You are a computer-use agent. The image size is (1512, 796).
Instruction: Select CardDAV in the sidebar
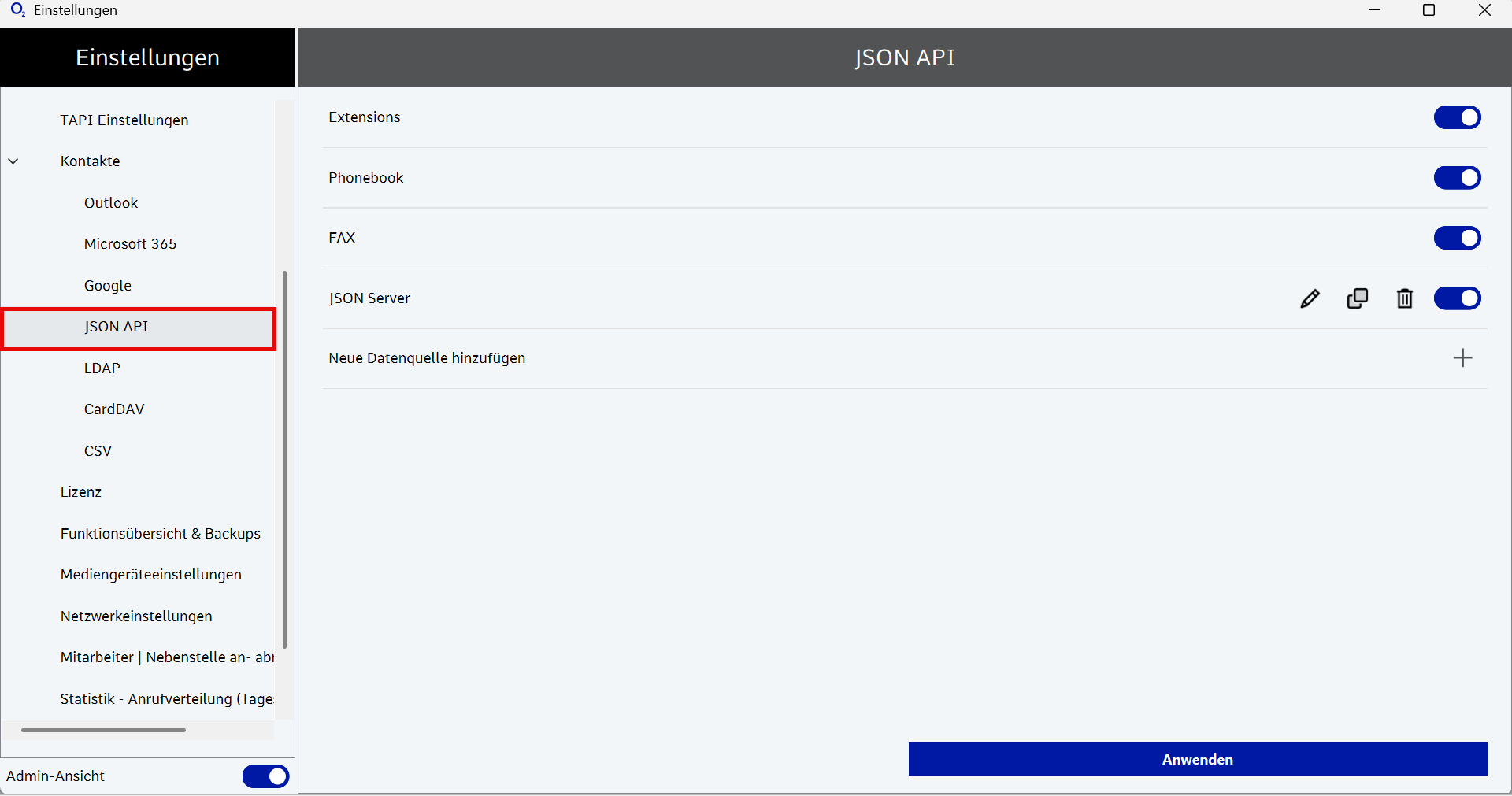tap(114, 409)
